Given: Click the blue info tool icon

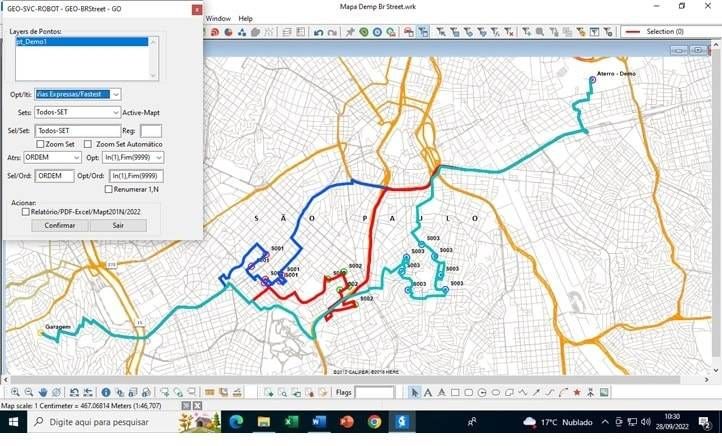Looking at the screenshot, I should (106, 392).
